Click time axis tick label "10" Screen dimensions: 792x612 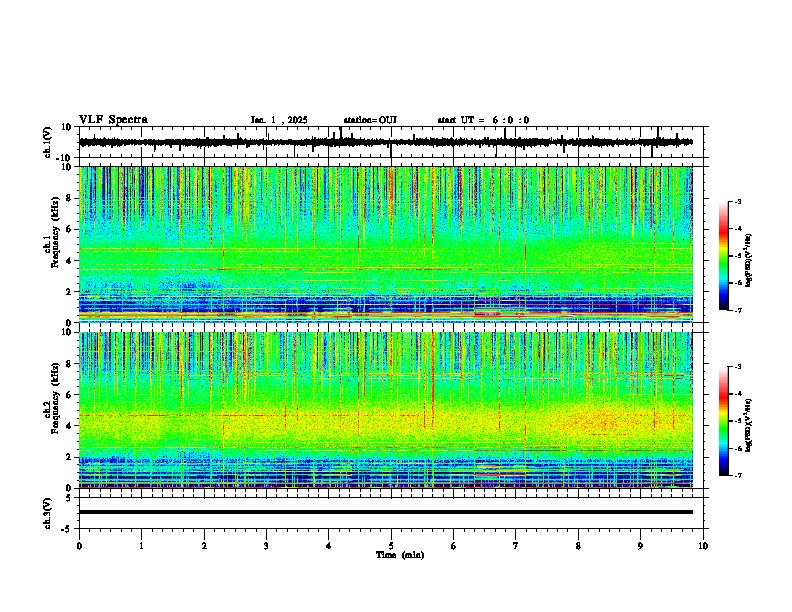point(703,546)
